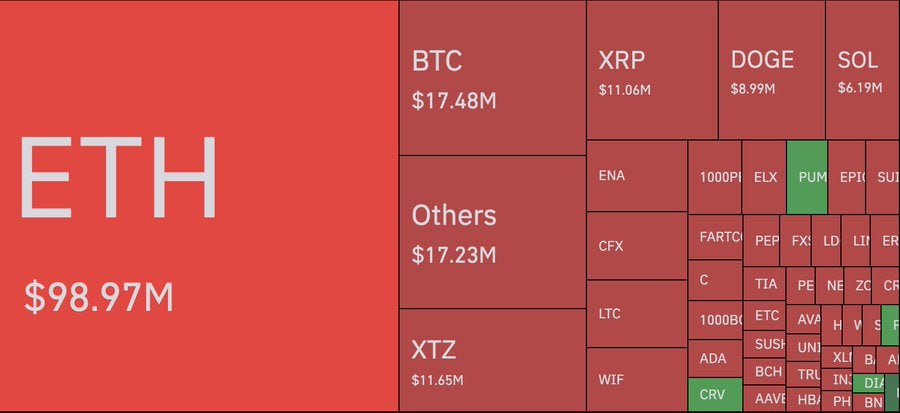The width and height of the screenshot is (900, 413).
Task: Click the ENA tile
Action: tap(637, 176)
